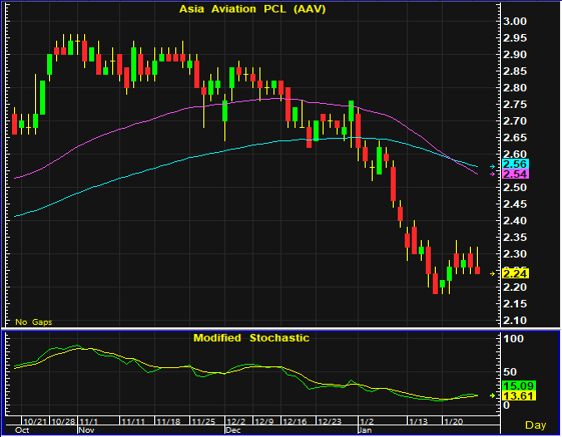Screen dimensions: 562x437
Task: Click the Asia Aviation PCL (AAV) title
Action: (252, 9)
